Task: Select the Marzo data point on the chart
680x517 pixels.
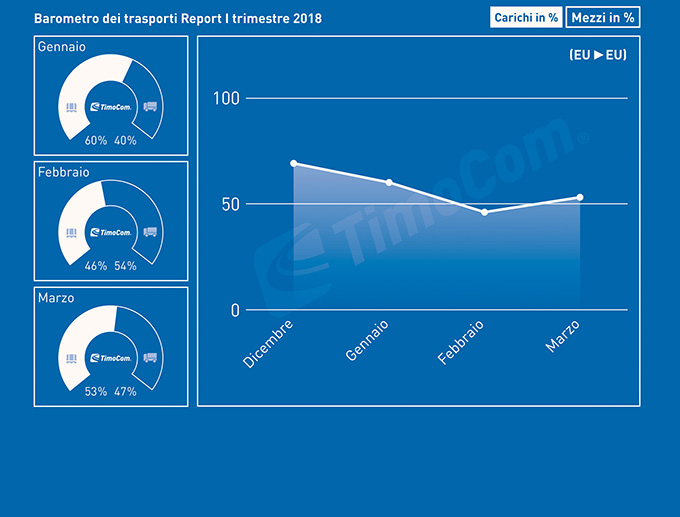Action: pyautogui.click(x=580, y=197)
